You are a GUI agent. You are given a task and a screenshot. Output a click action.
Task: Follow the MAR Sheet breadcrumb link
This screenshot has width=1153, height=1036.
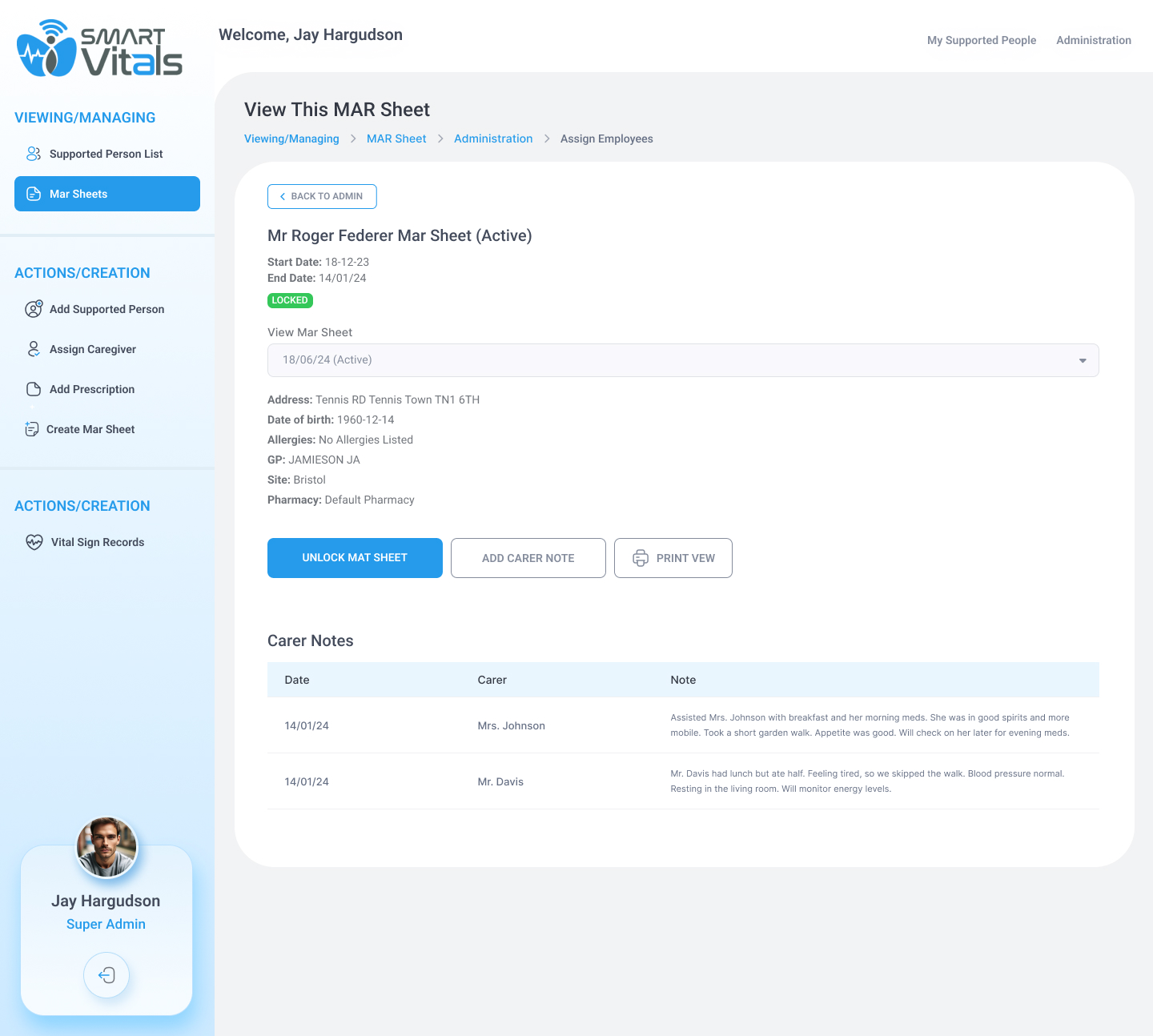click(x=396, y=139)
